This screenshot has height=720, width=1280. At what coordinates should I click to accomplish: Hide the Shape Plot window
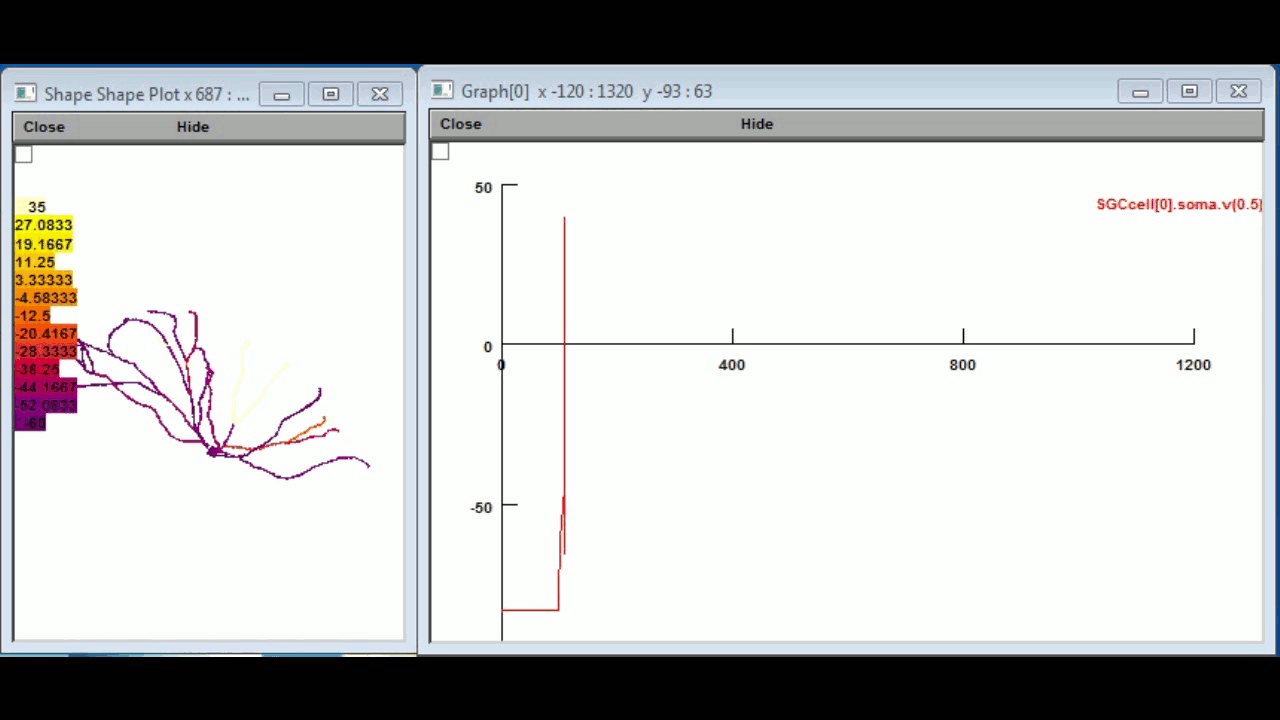pyautogui.click(x=192, y=126)
